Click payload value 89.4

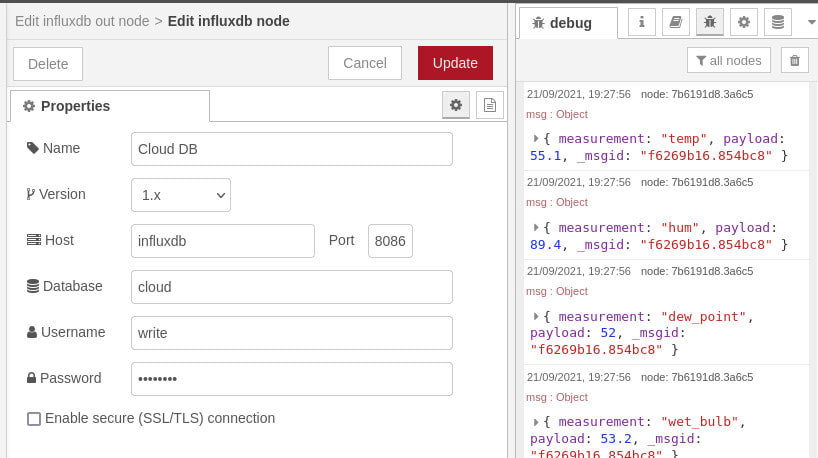pyautogui.click(x=546, y=245)
